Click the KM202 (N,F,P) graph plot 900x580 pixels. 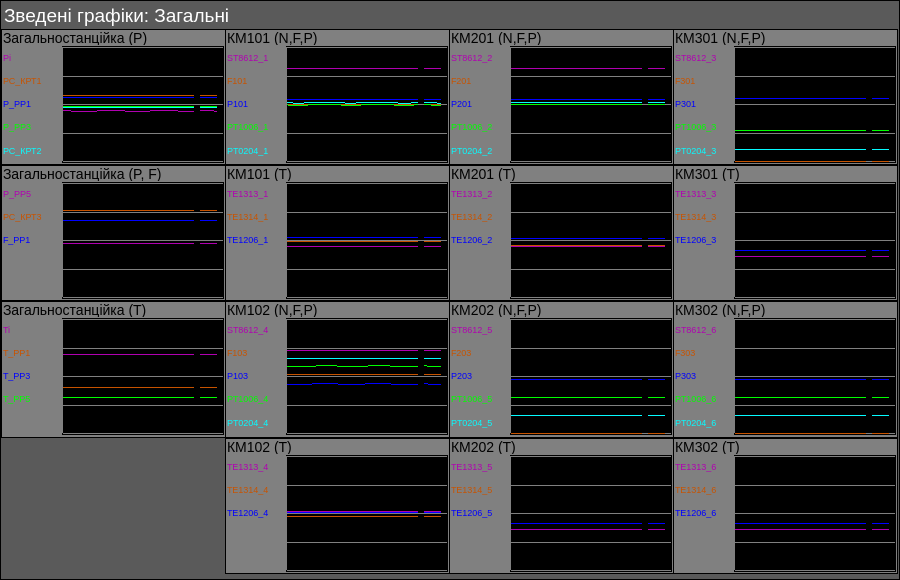(x=591, y=376)
